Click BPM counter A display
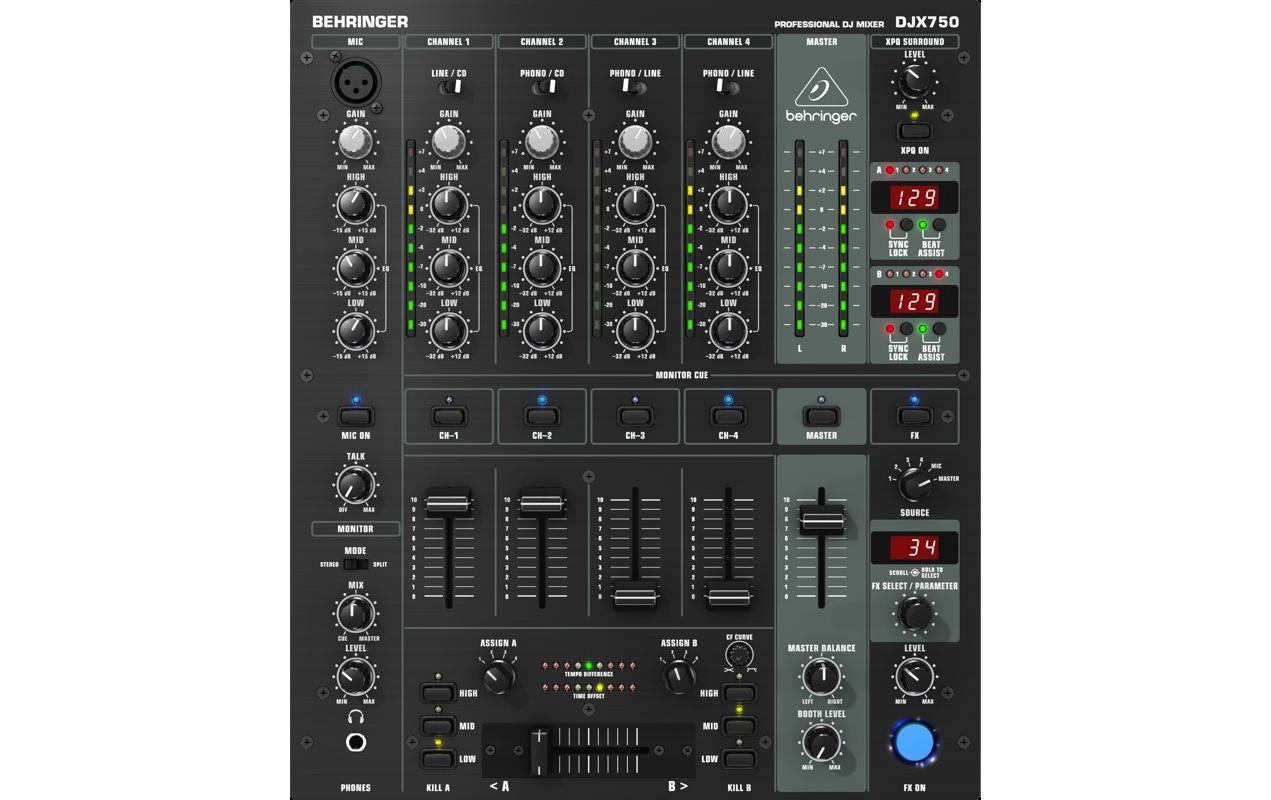Viewport: 1271px width, 800px height. point(914,197)
